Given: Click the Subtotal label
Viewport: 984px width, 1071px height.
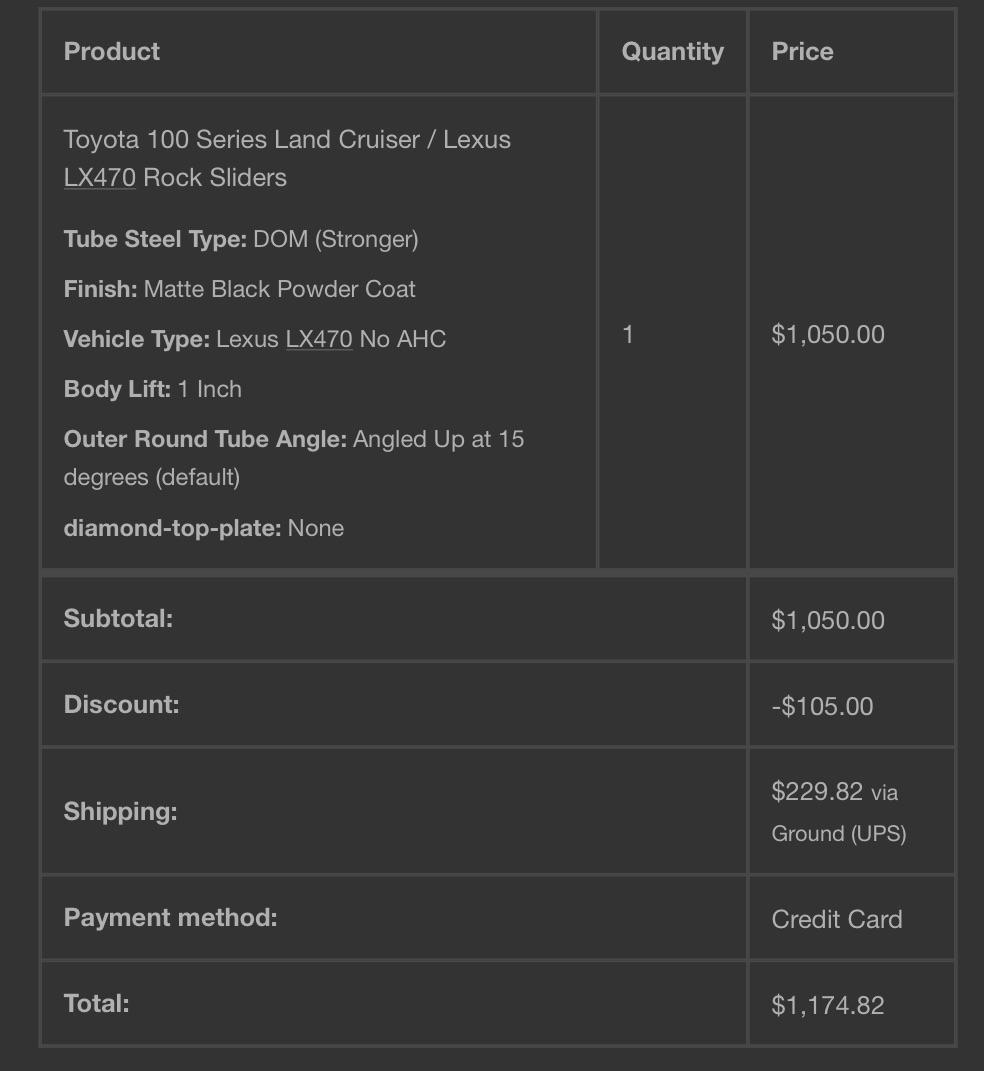Looking at the screenshot, I should 118,619.
